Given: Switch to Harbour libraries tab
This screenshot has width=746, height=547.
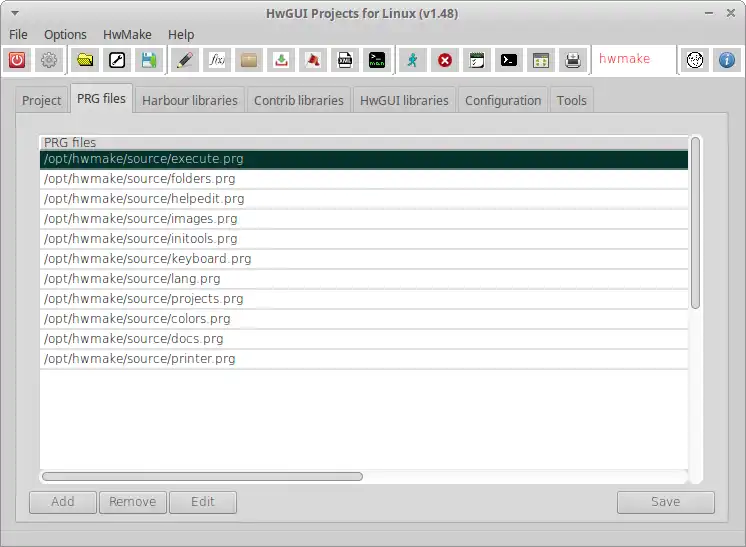Looking at the screenshot, I should 189,100.
